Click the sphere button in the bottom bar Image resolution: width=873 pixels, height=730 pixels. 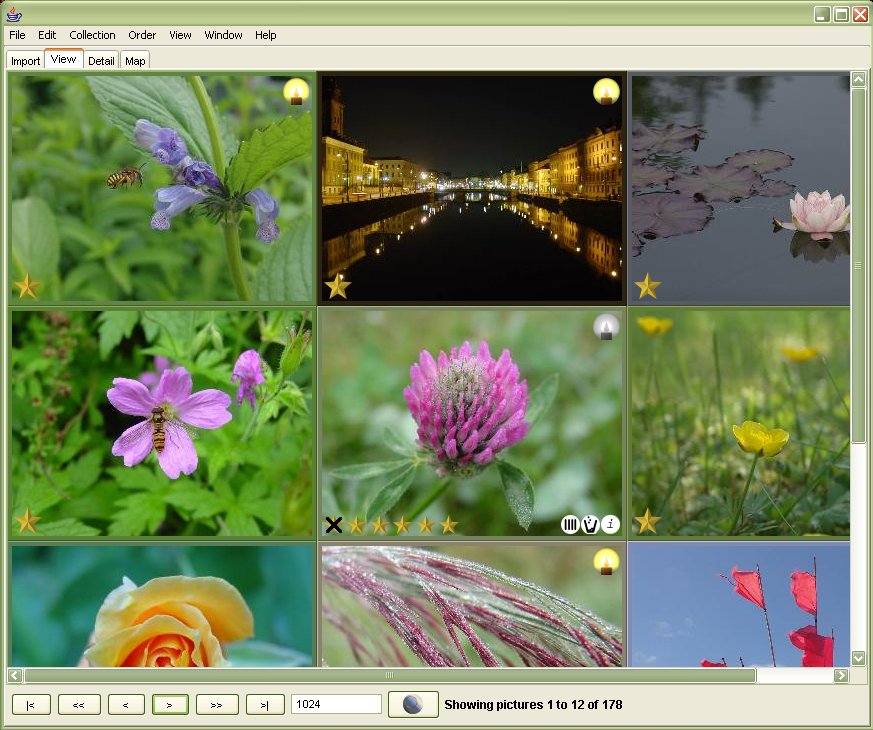[413, 704]
